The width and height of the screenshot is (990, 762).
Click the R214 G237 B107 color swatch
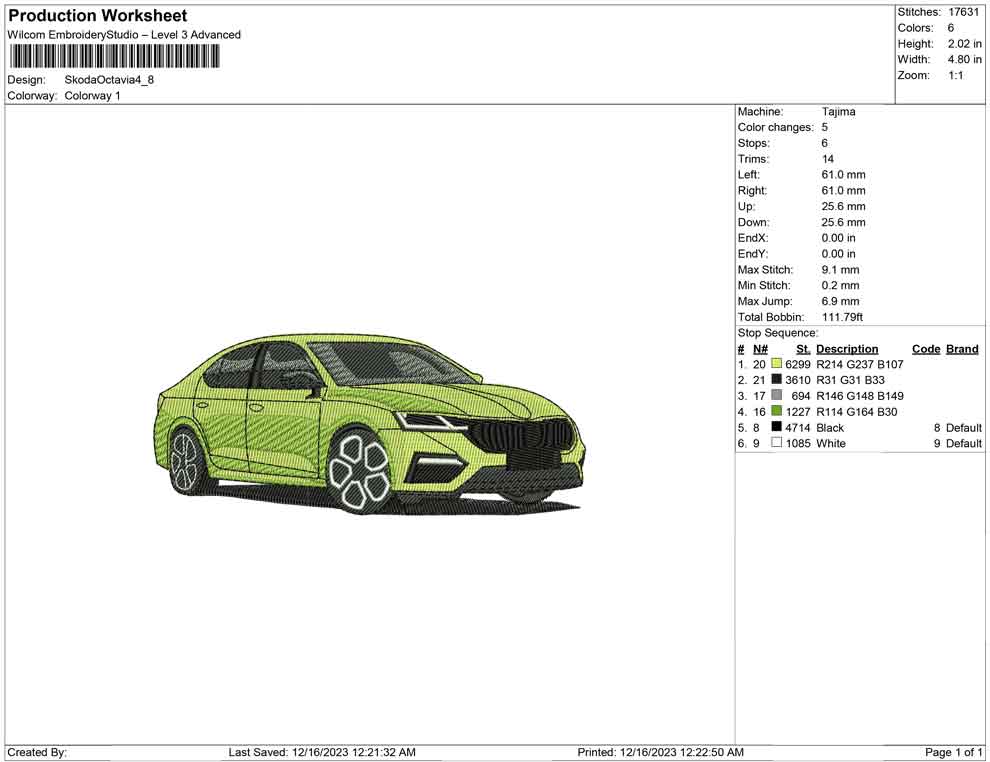[x=776, y=364]
